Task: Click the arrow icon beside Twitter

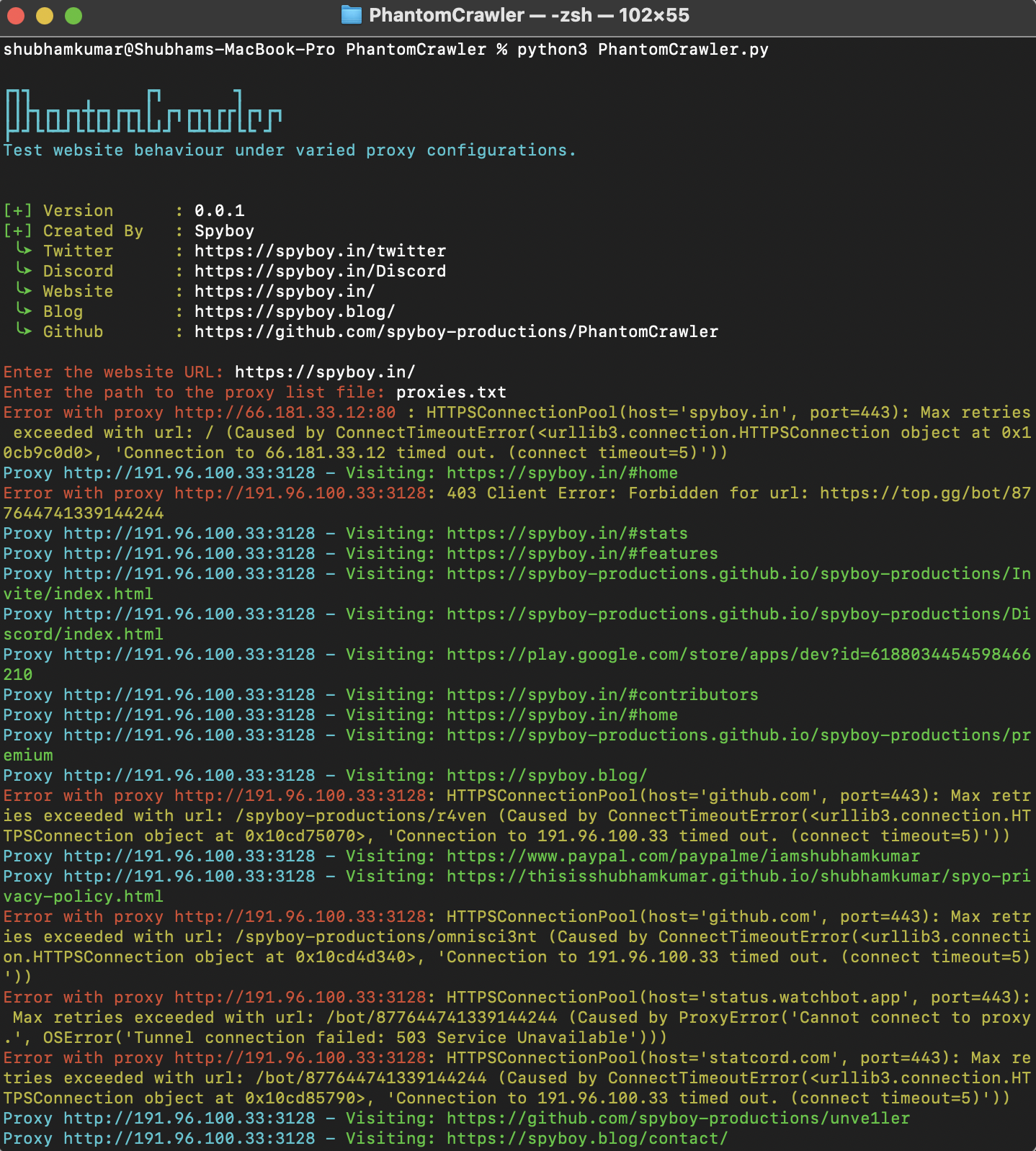Action: (24, 250)
